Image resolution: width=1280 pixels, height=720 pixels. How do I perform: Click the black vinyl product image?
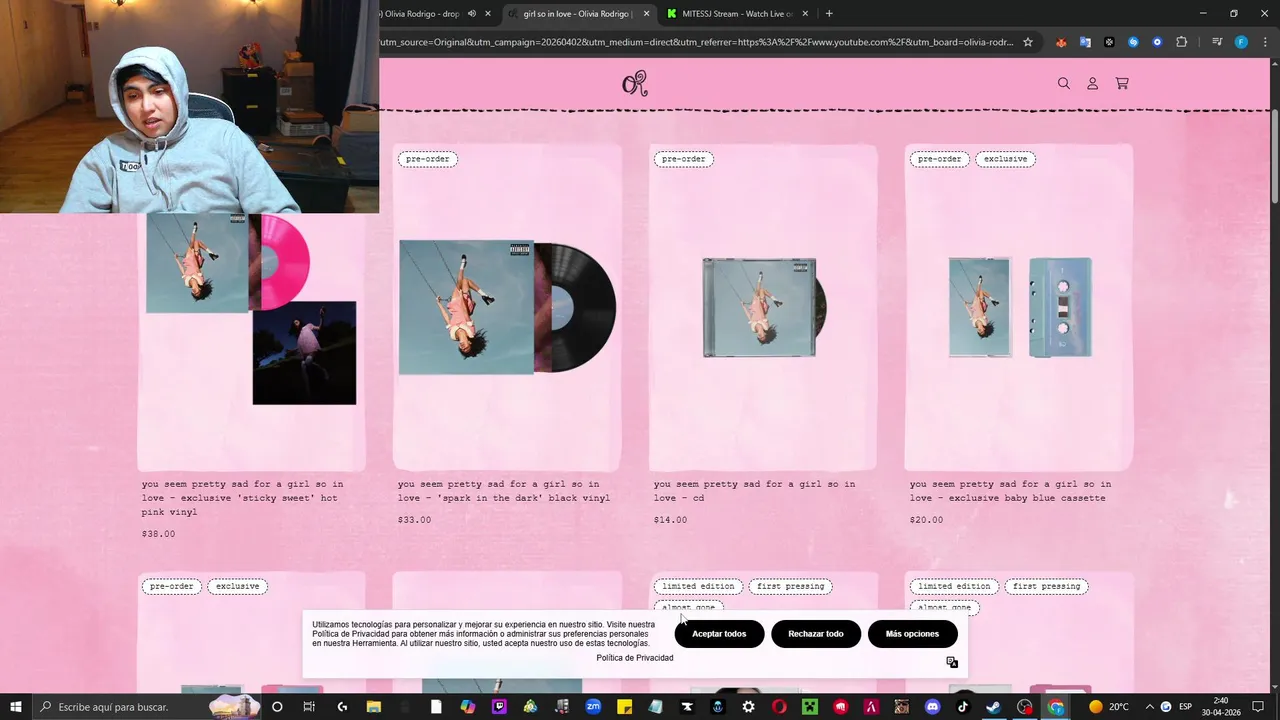(507, 307)
